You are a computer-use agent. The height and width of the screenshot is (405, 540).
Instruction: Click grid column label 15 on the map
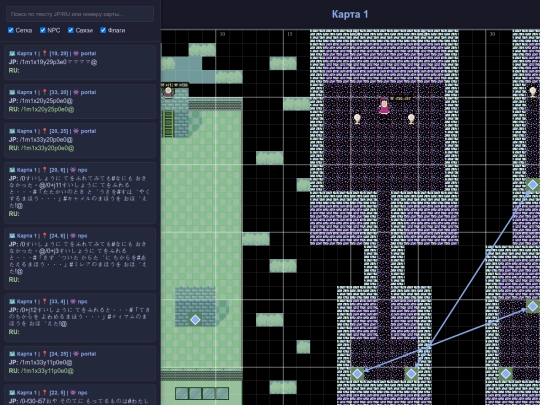[x=290, y=34]
